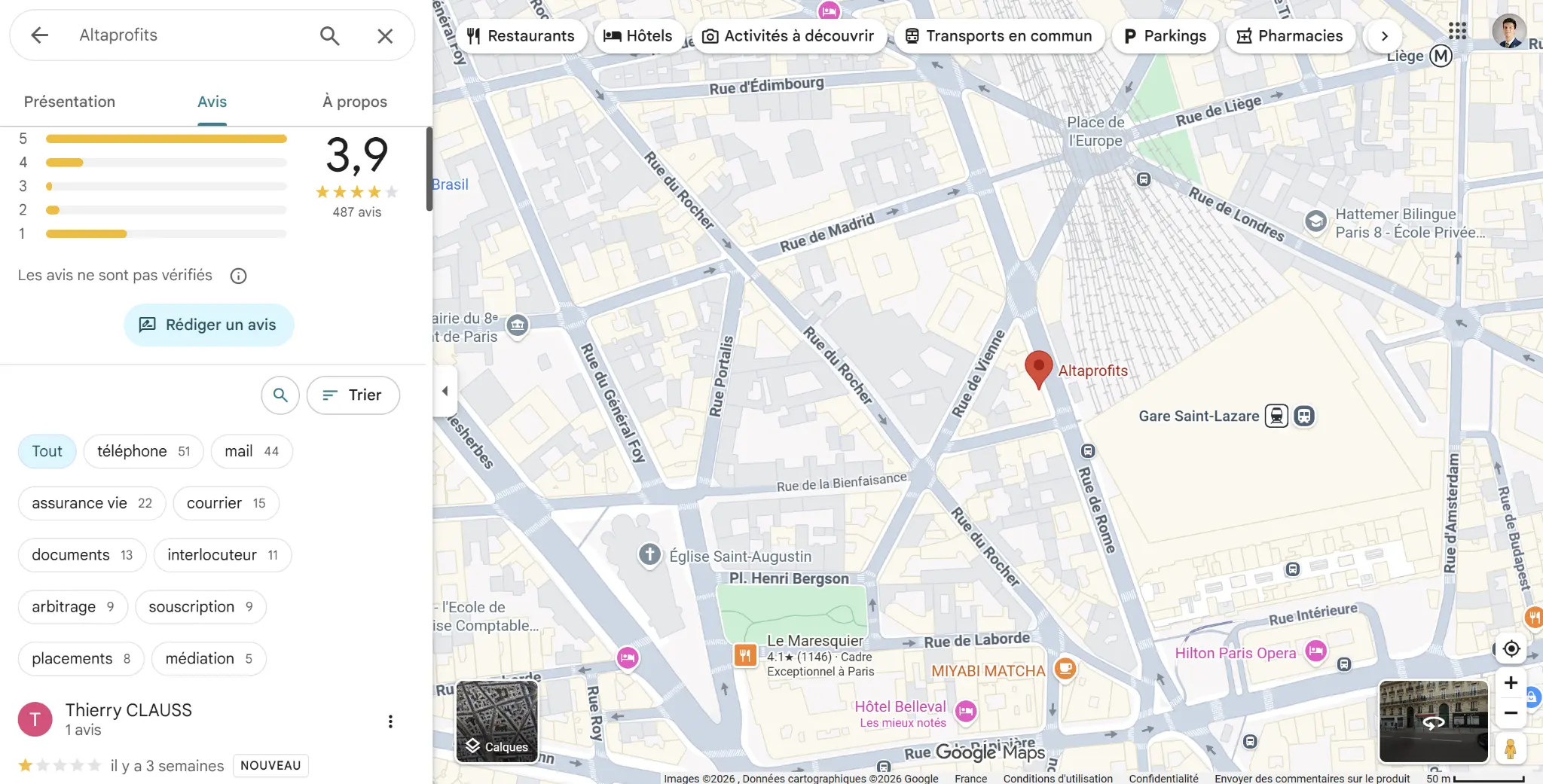Center map on your location

click(1511, 648)
